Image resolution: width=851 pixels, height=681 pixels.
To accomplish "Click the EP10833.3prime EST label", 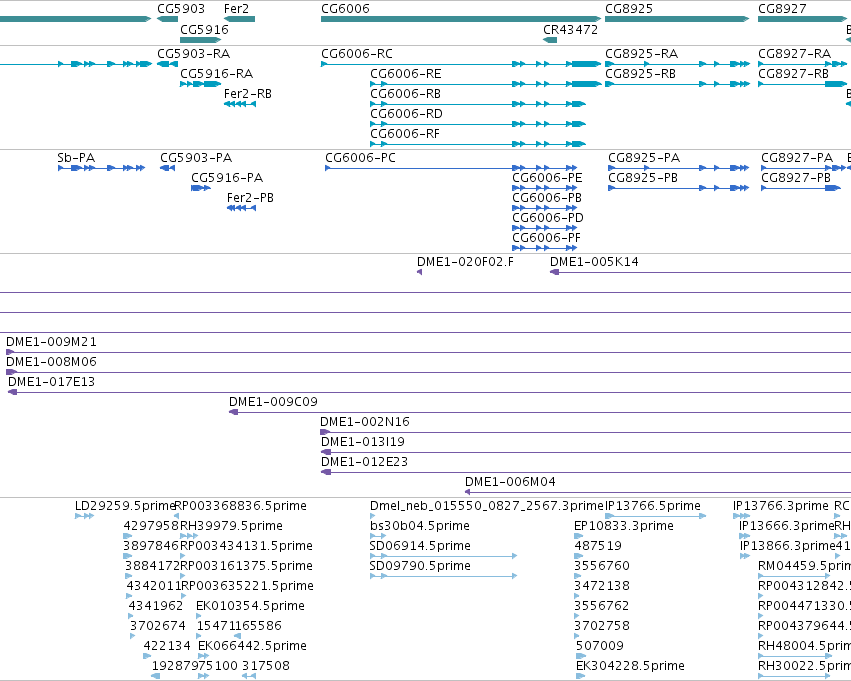I will click(624, 526).
